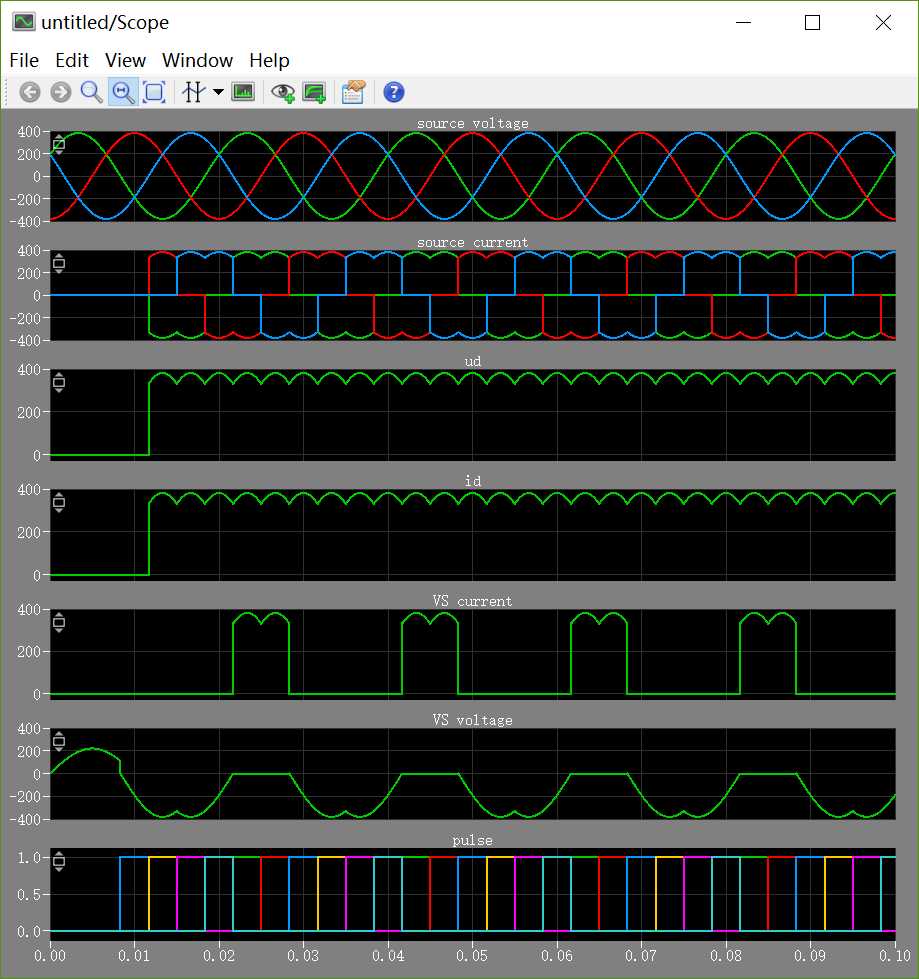
Task: Toggle the horizontal constrained zoom tool
Action: tap(123, 92)
